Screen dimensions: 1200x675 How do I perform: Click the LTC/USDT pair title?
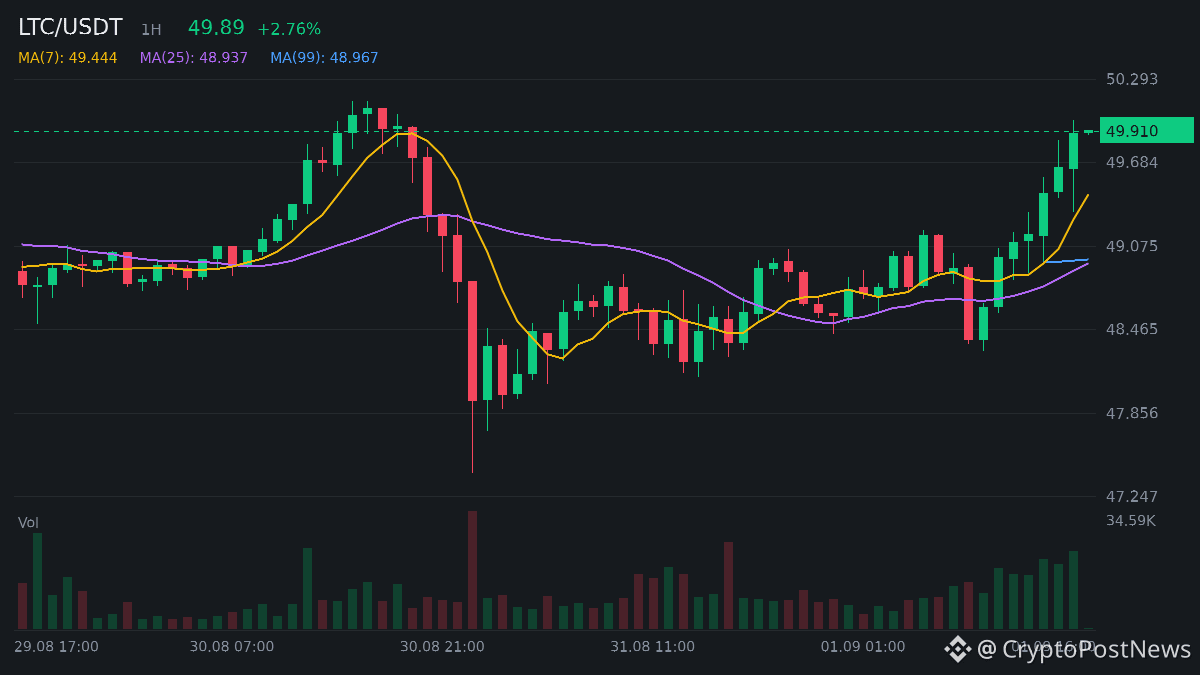pos(70,28)
